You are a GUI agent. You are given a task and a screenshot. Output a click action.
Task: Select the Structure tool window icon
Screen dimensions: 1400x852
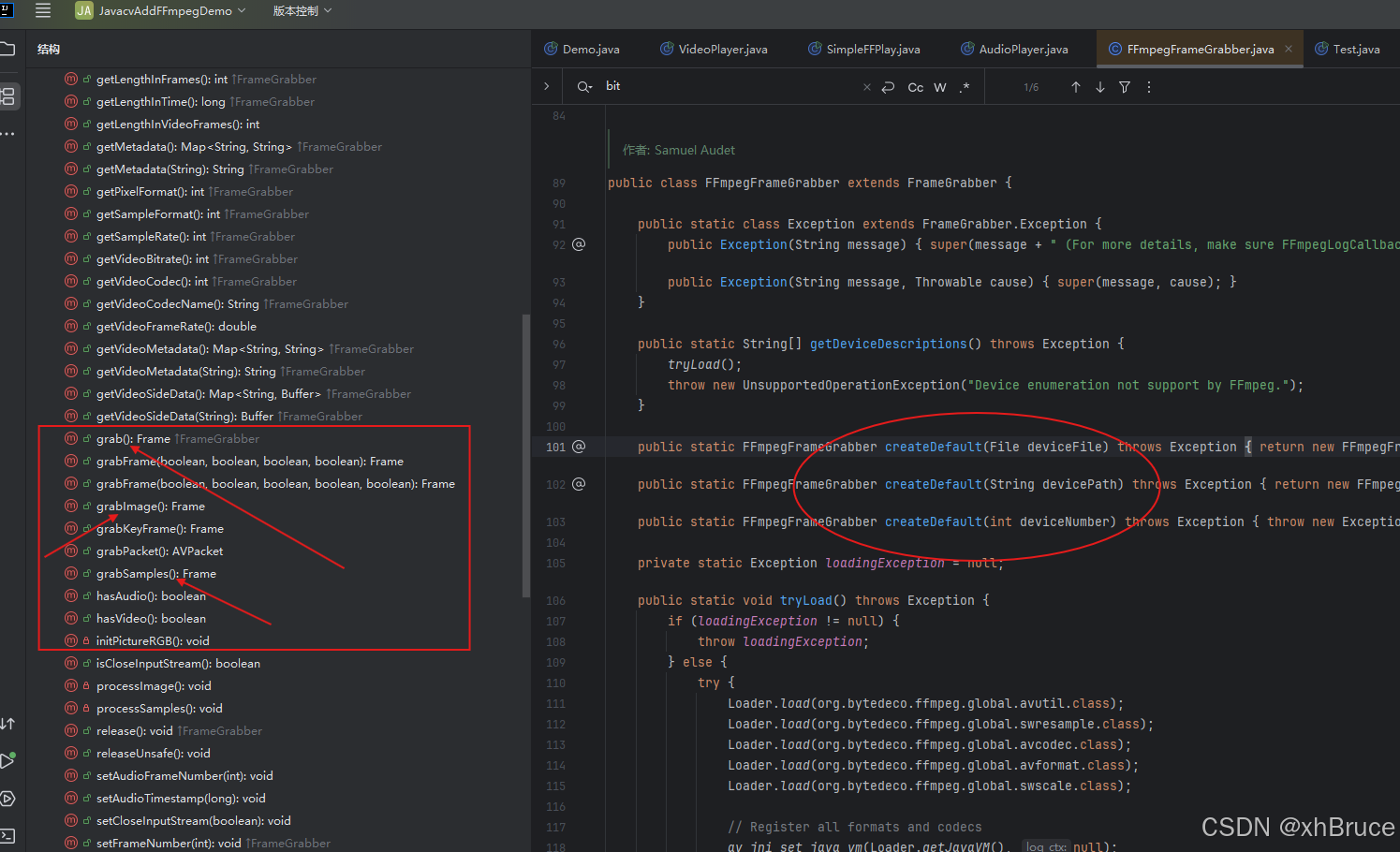(x=7, y=95)
